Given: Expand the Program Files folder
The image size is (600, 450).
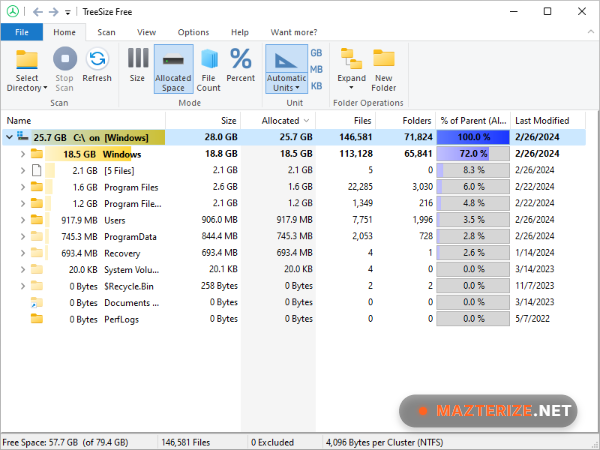Looking at the screenshot, I should 23,187.
